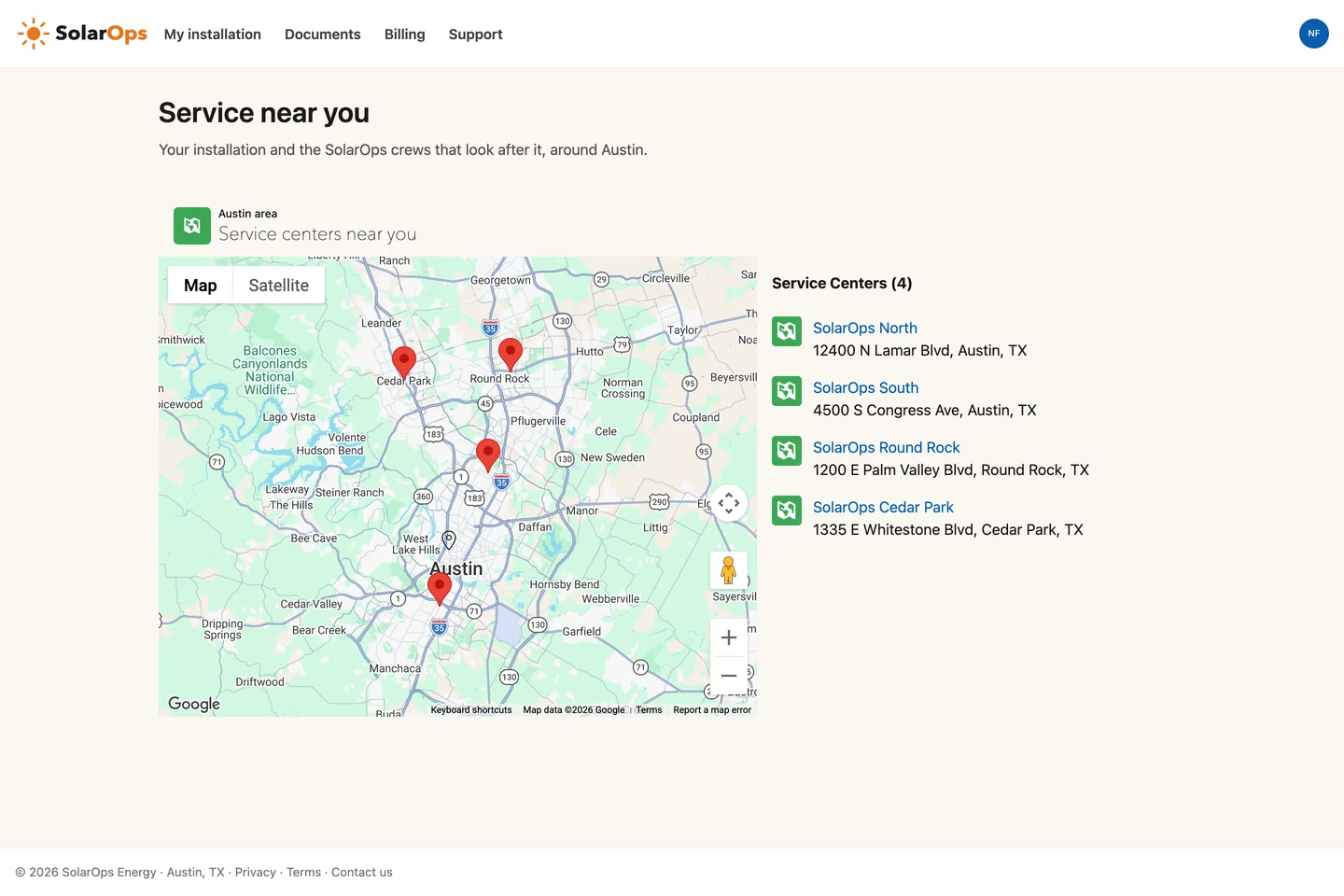The image size is (1344, 896).
Task: Click the Georgetown label on the map
Action: tap(500, 280)
